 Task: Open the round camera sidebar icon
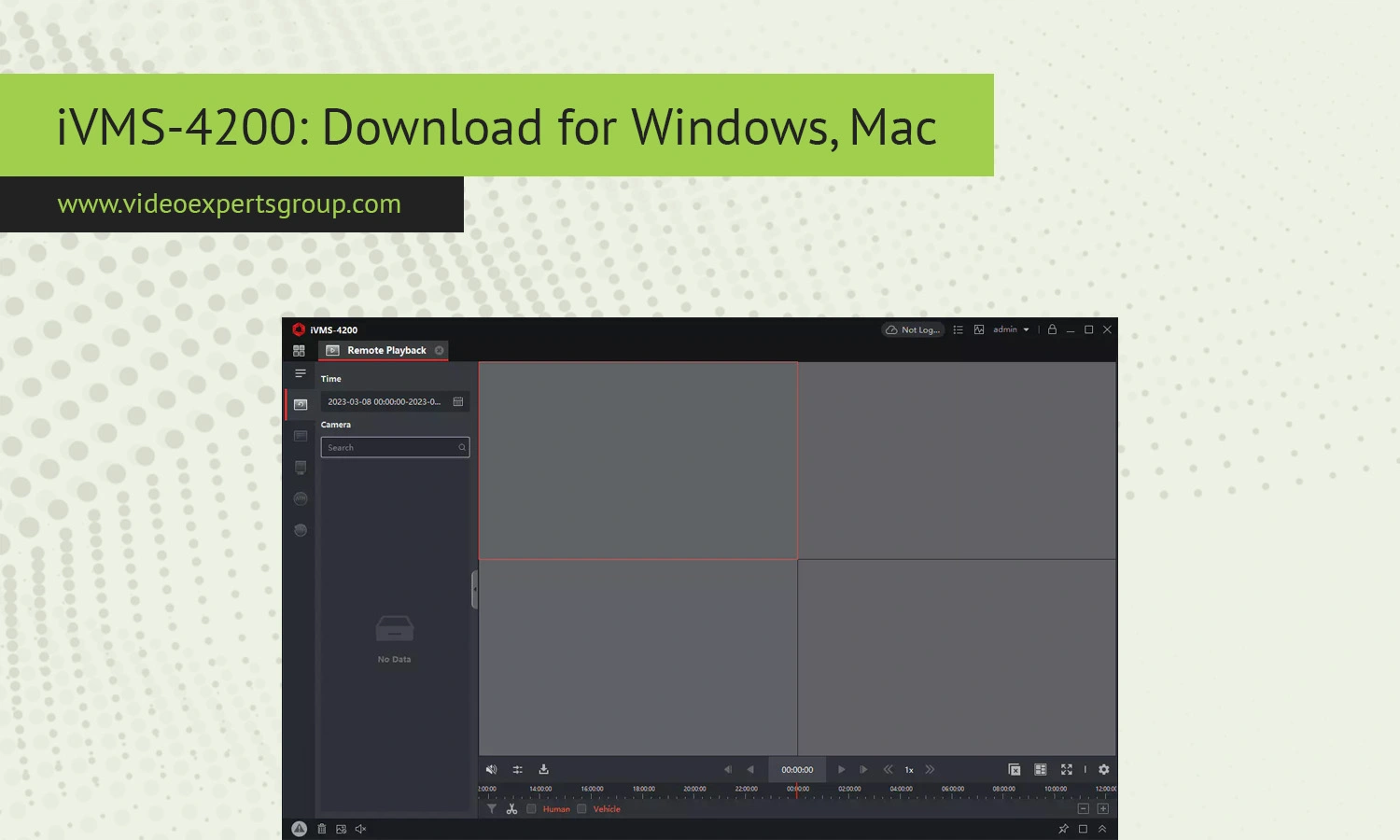301,530
